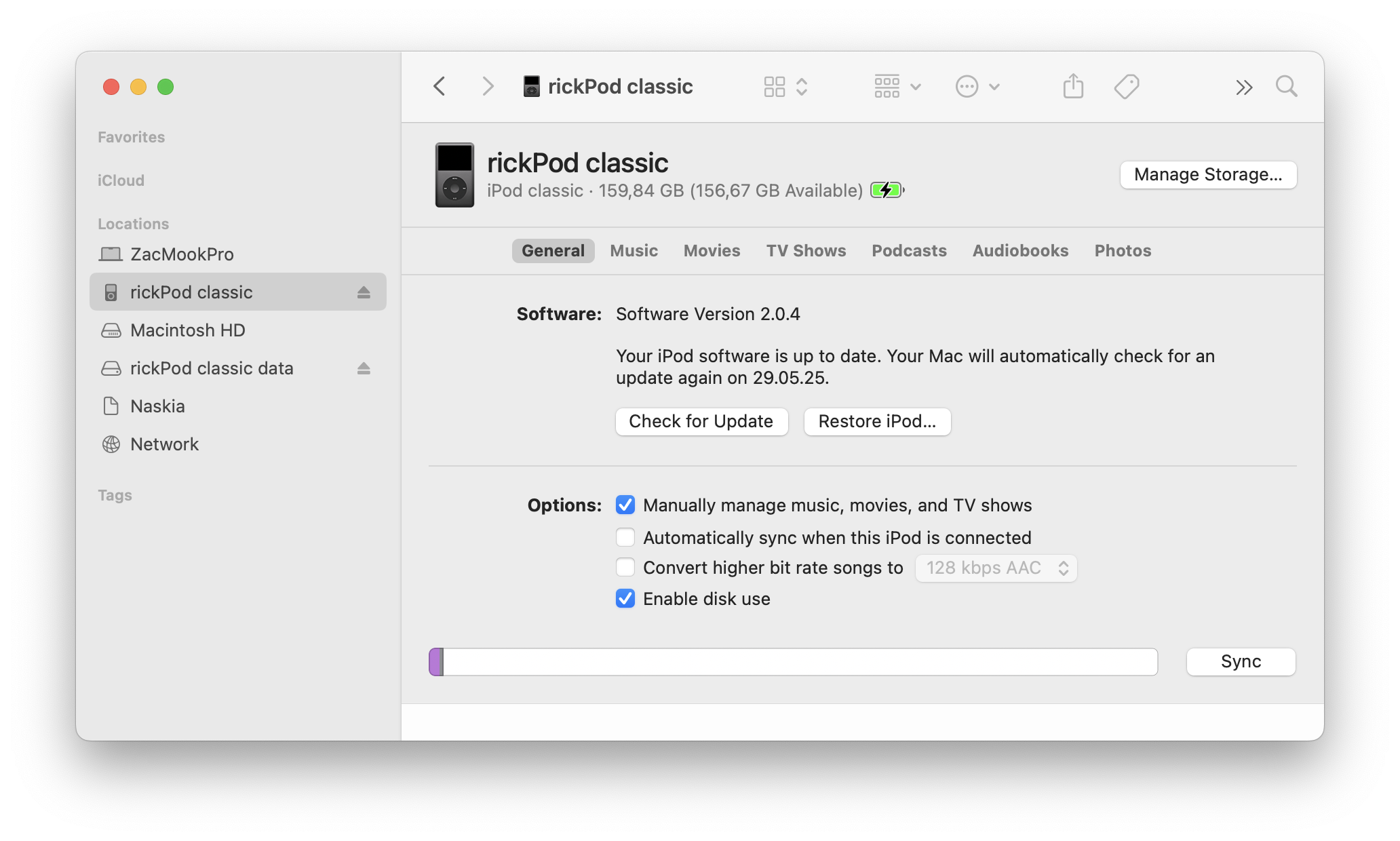Expand the Tags sidebar section

[115, 495]
